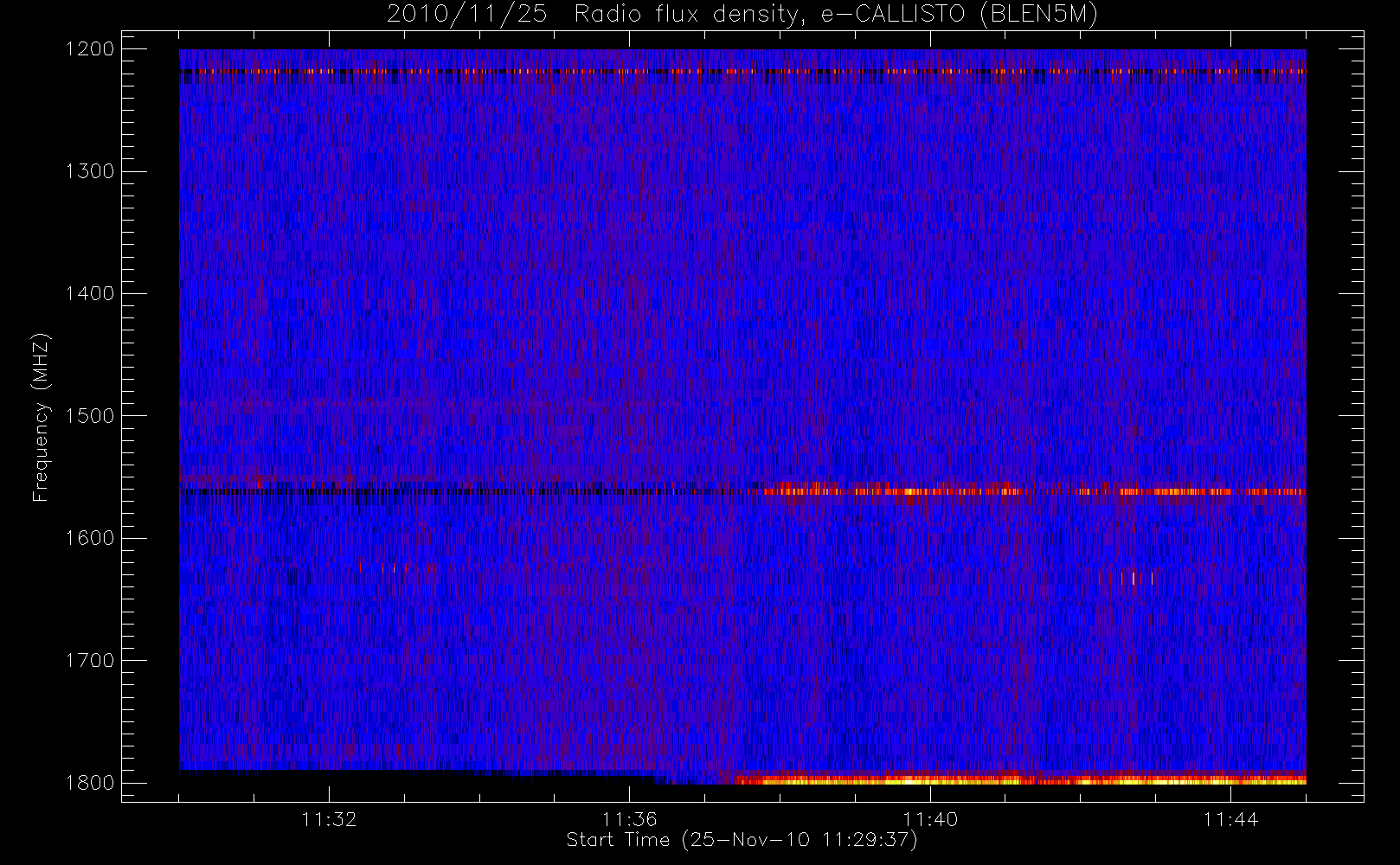Click the plot title '2010/11/25 Radio flux density'
This screenshot has height=865, width=1400.
(742, 15)
